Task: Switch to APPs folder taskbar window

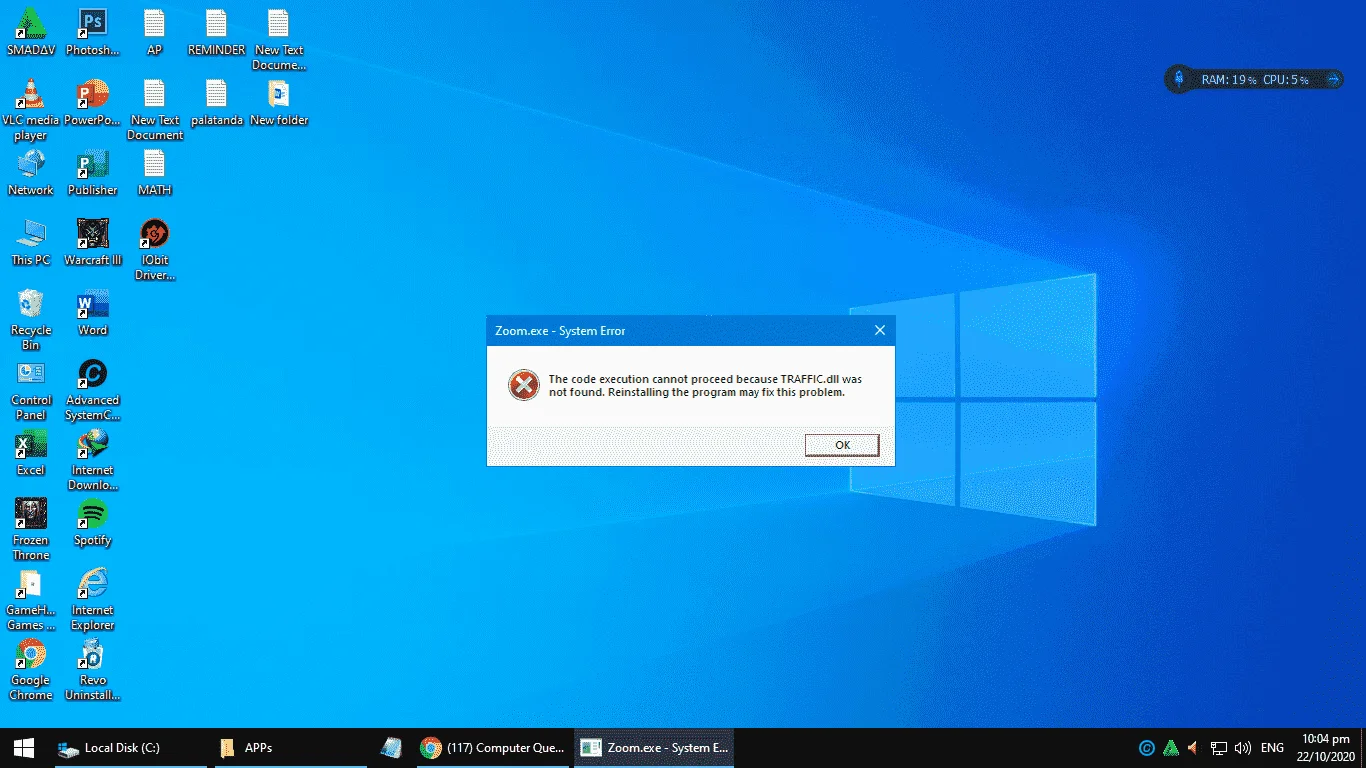Action: 289,748
